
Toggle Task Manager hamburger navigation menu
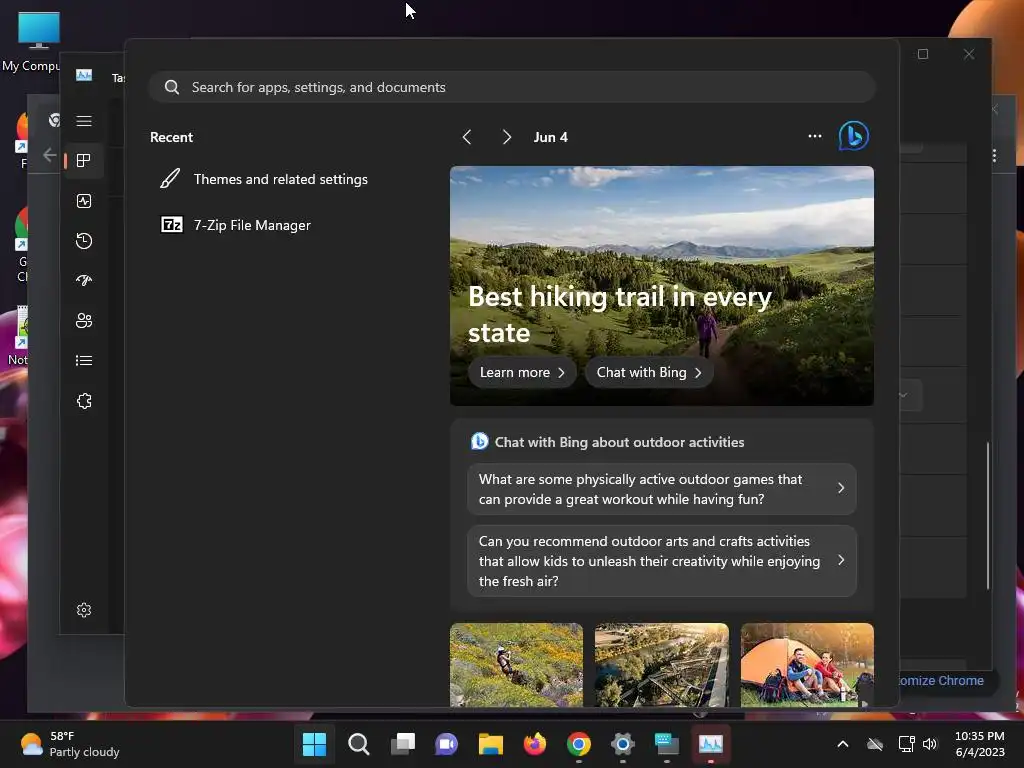tap(84, 121)
